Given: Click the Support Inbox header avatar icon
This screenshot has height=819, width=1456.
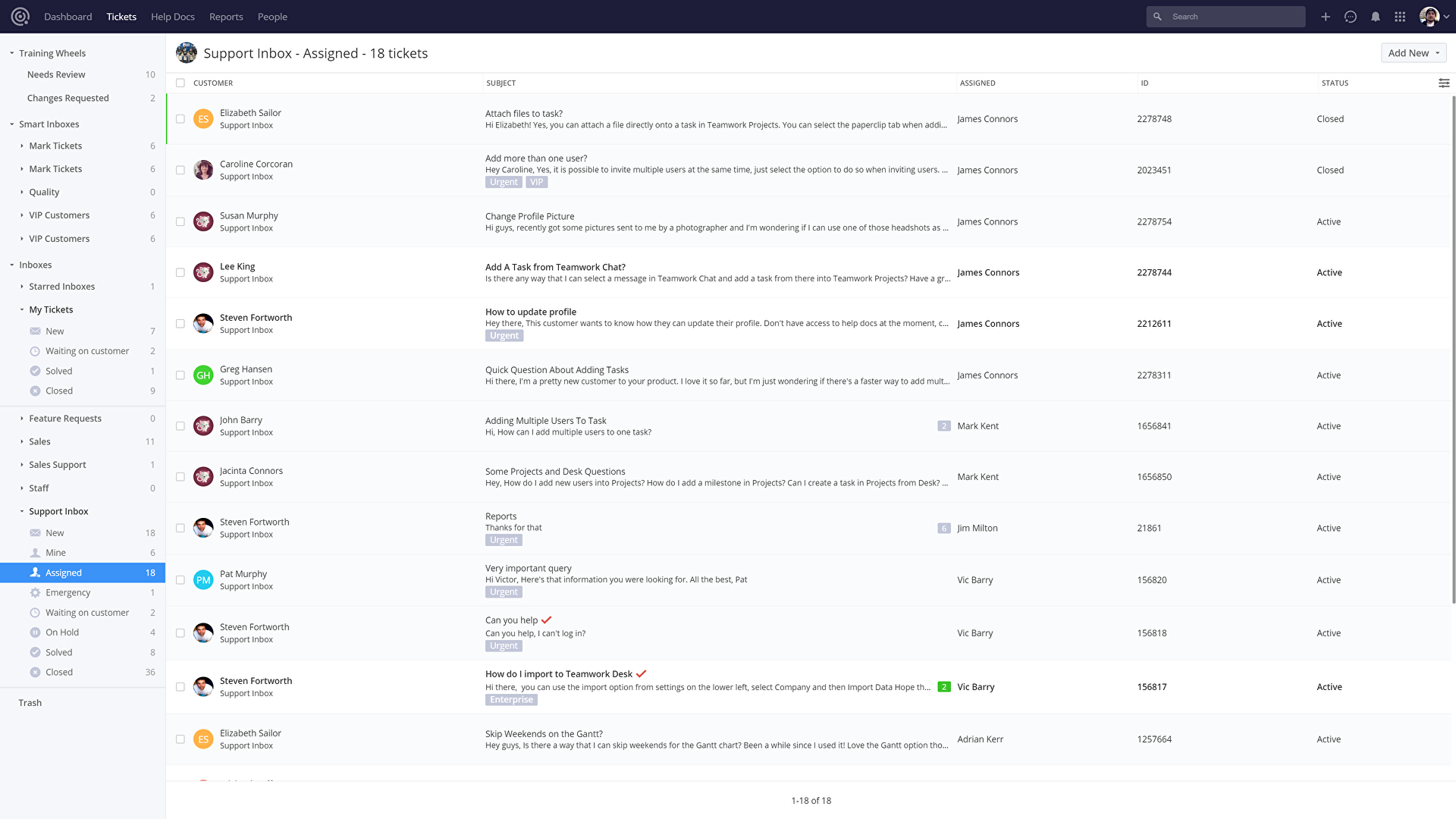Looking at the screenshot, I should 187,53.
